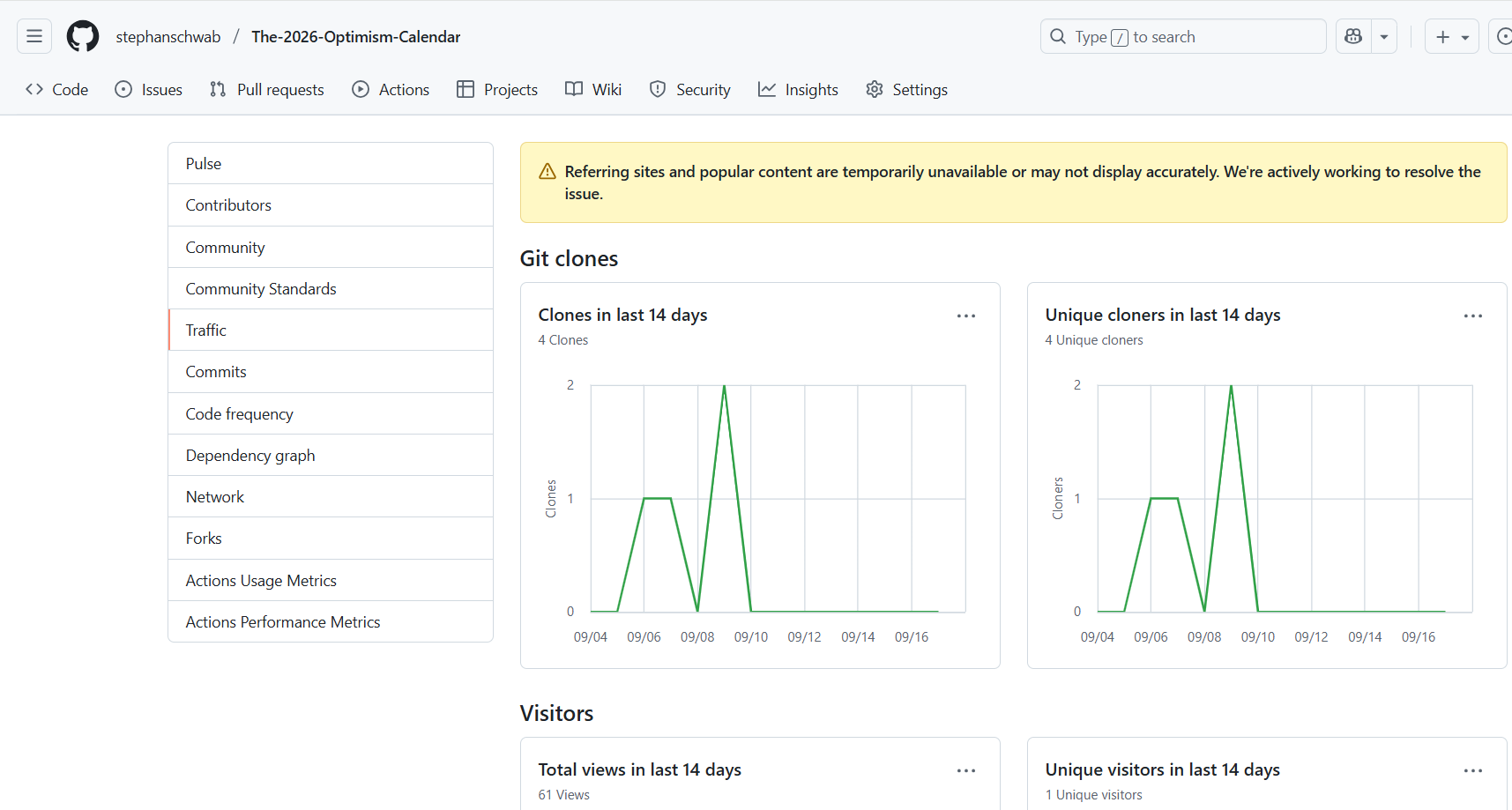Open the hamburger navigation menu
Screen dimensions: 1512x810
[x=34, y=36]
